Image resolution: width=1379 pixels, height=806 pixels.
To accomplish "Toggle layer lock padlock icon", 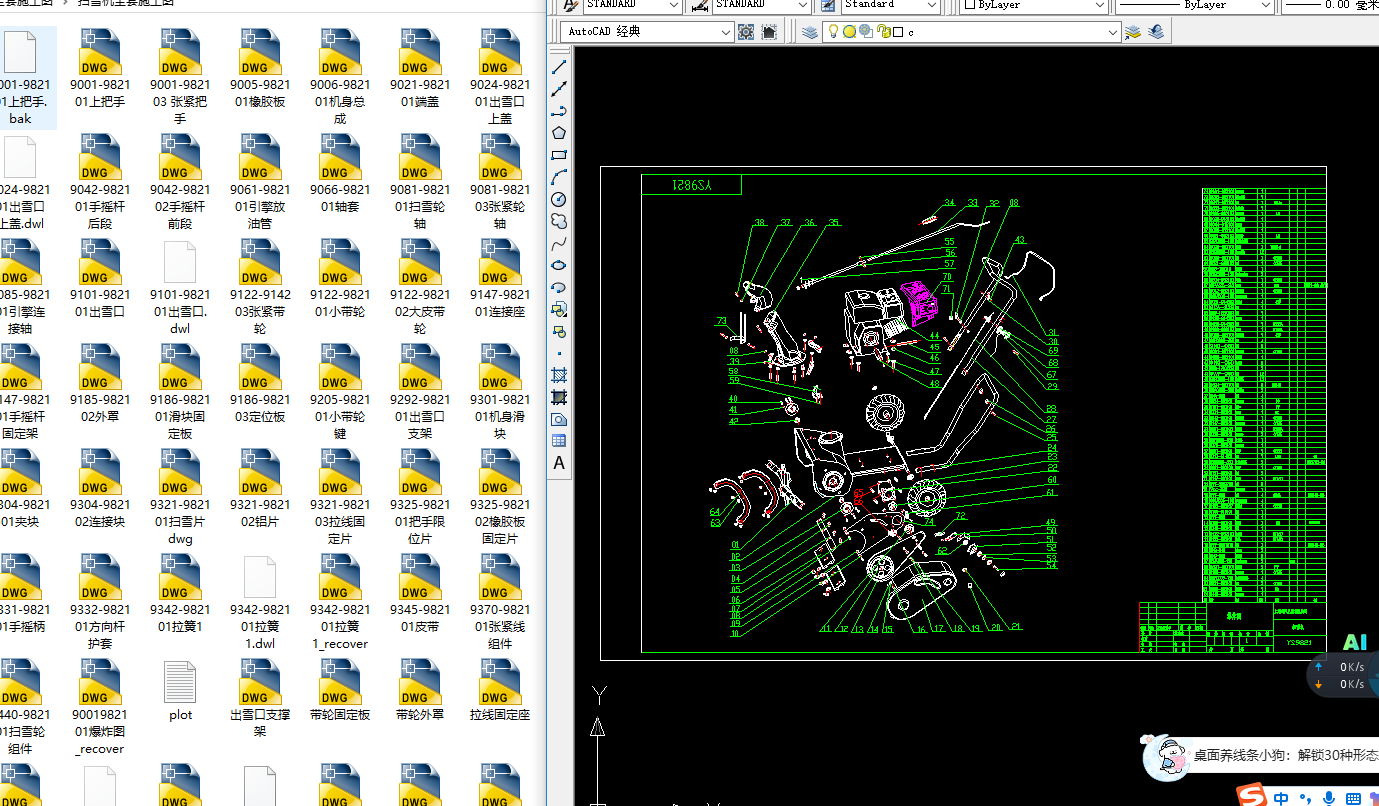I will [883, 32].
